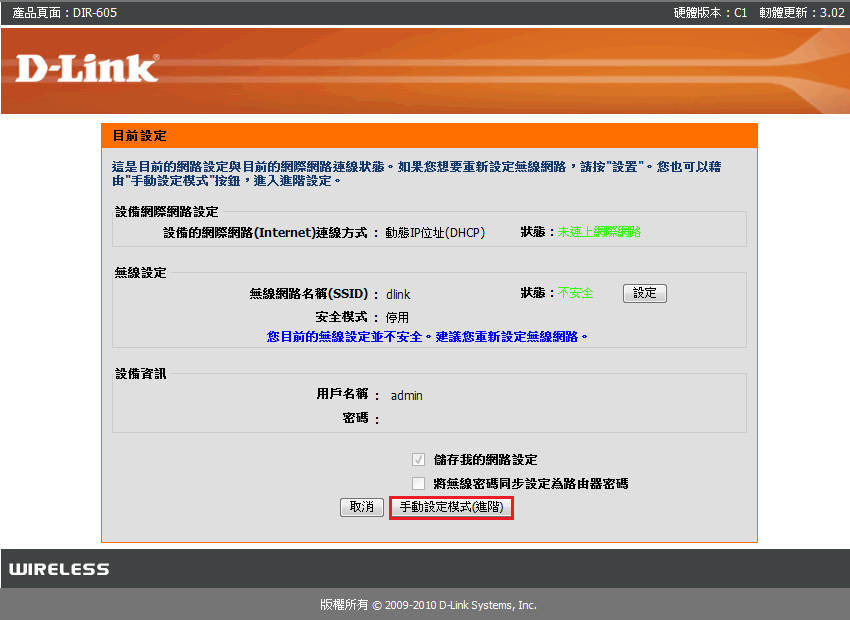Enable 將無線密碼同步設定為路由器密碼 checkbox
The image size is (850, 620).
[x=418, y=483]
